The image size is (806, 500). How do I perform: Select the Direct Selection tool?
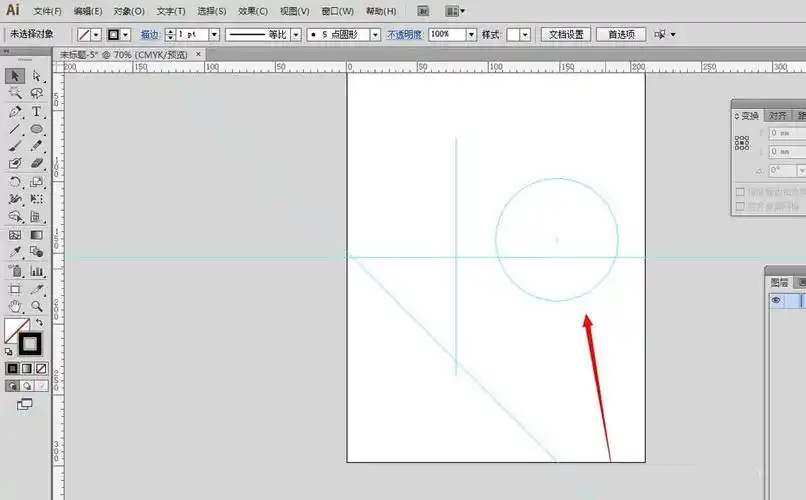pyautogui.click(x=37, y=76)
